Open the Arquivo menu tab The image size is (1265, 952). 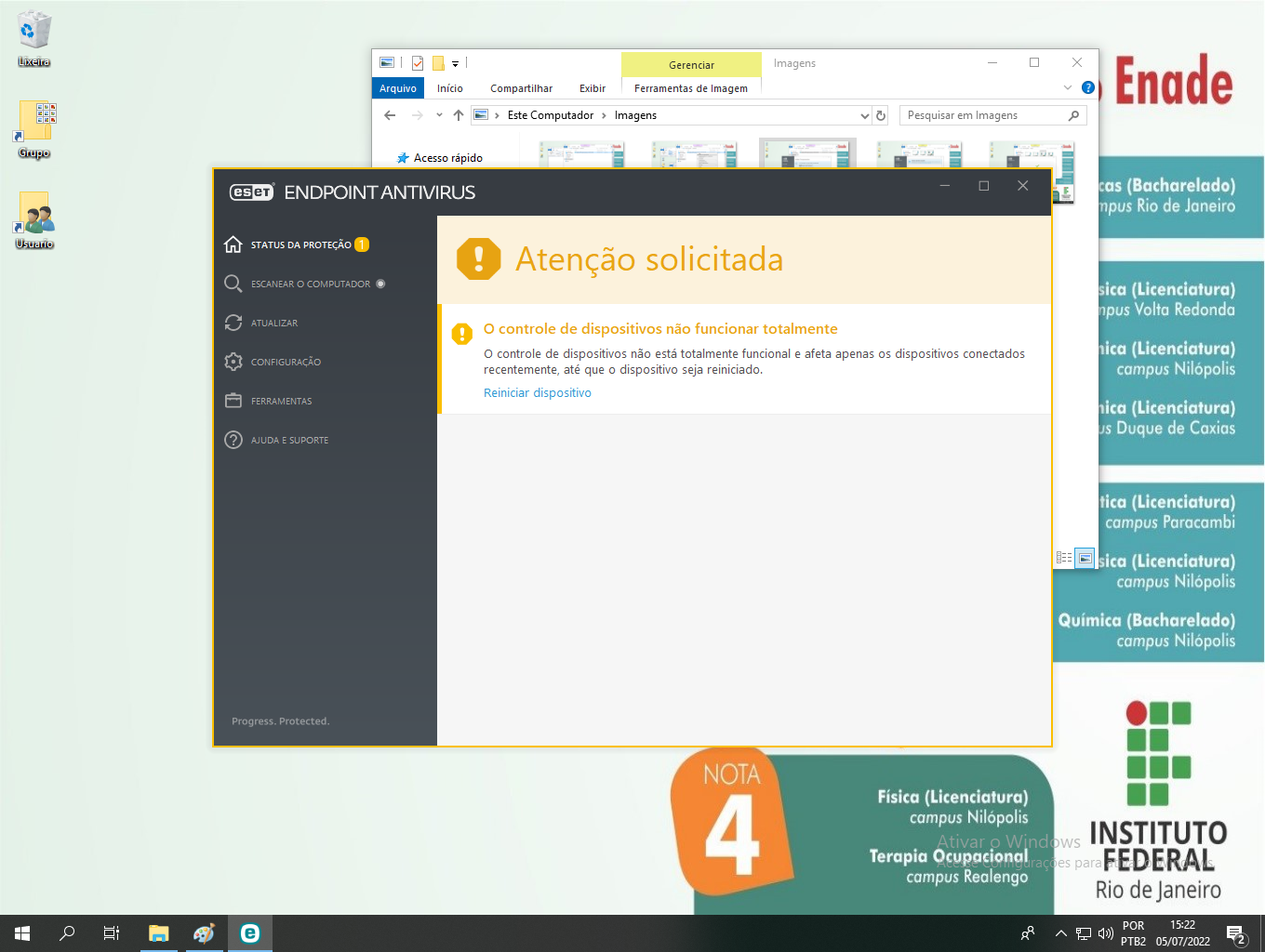pyautogui.click(x=398, y=88)
